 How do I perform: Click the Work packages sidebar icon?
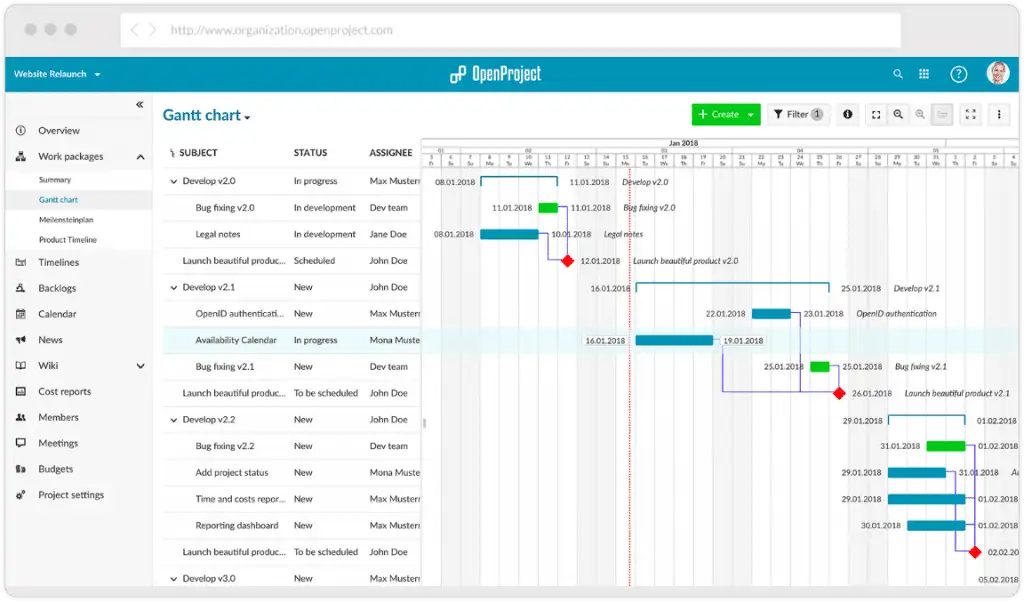(x=21, y=157)
